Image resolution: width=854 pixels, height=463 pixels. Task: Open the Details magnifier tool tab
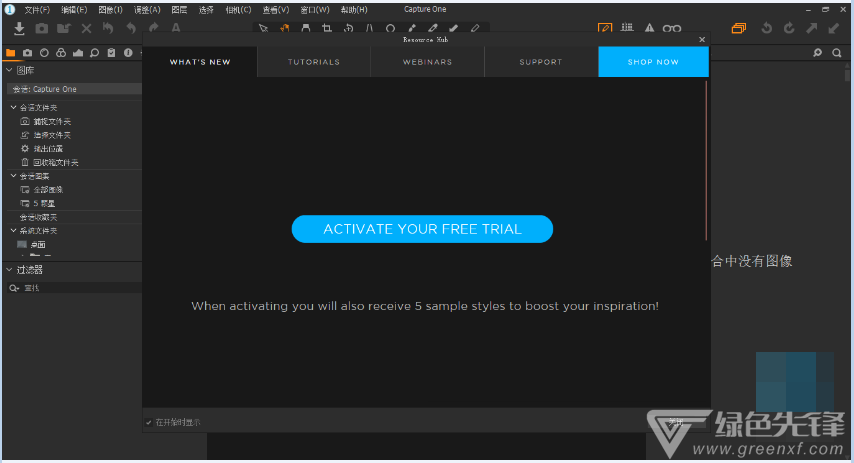pyautogui.click(x=95, y=53)
